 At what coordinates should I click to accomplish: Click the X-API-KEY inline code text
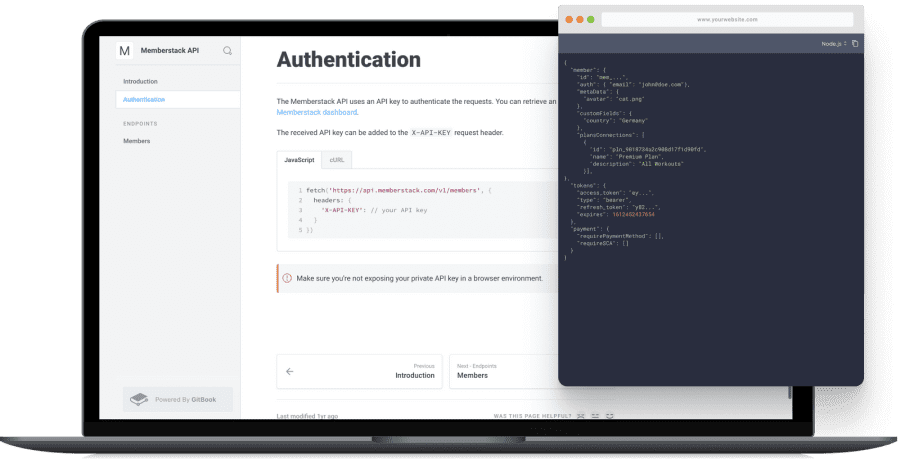(431, 133)
